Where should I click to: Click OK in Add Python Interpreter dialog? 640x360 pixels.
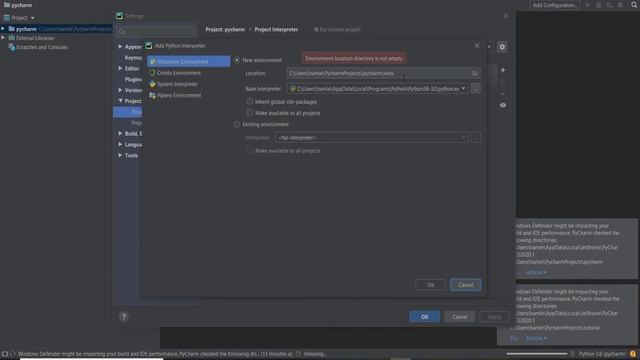click(x=430, y=285)
